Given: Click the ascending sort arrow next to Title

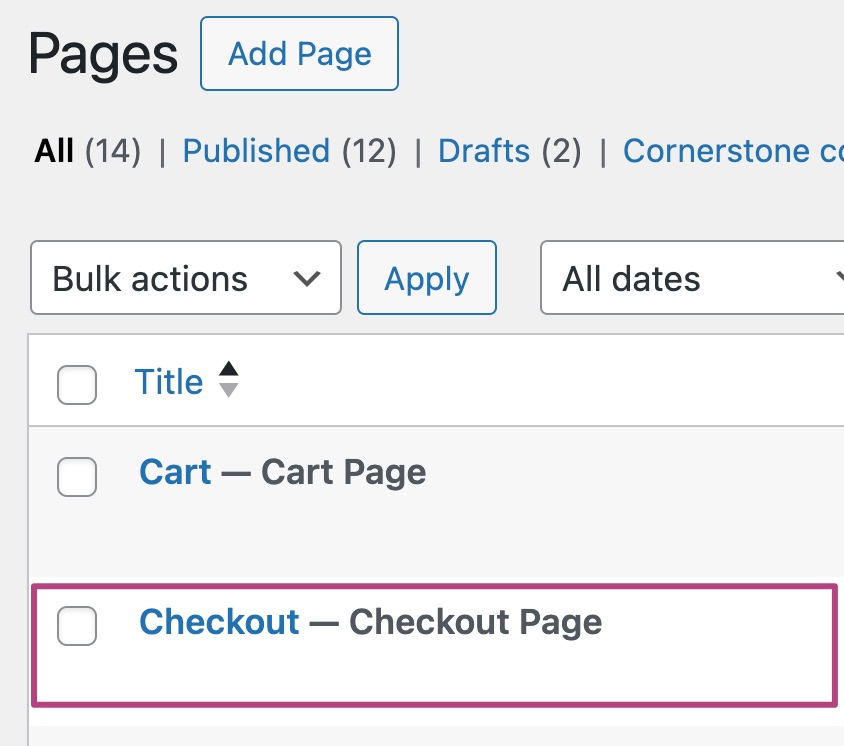Looking at the screenshot, I should click(x=229, y=370).
